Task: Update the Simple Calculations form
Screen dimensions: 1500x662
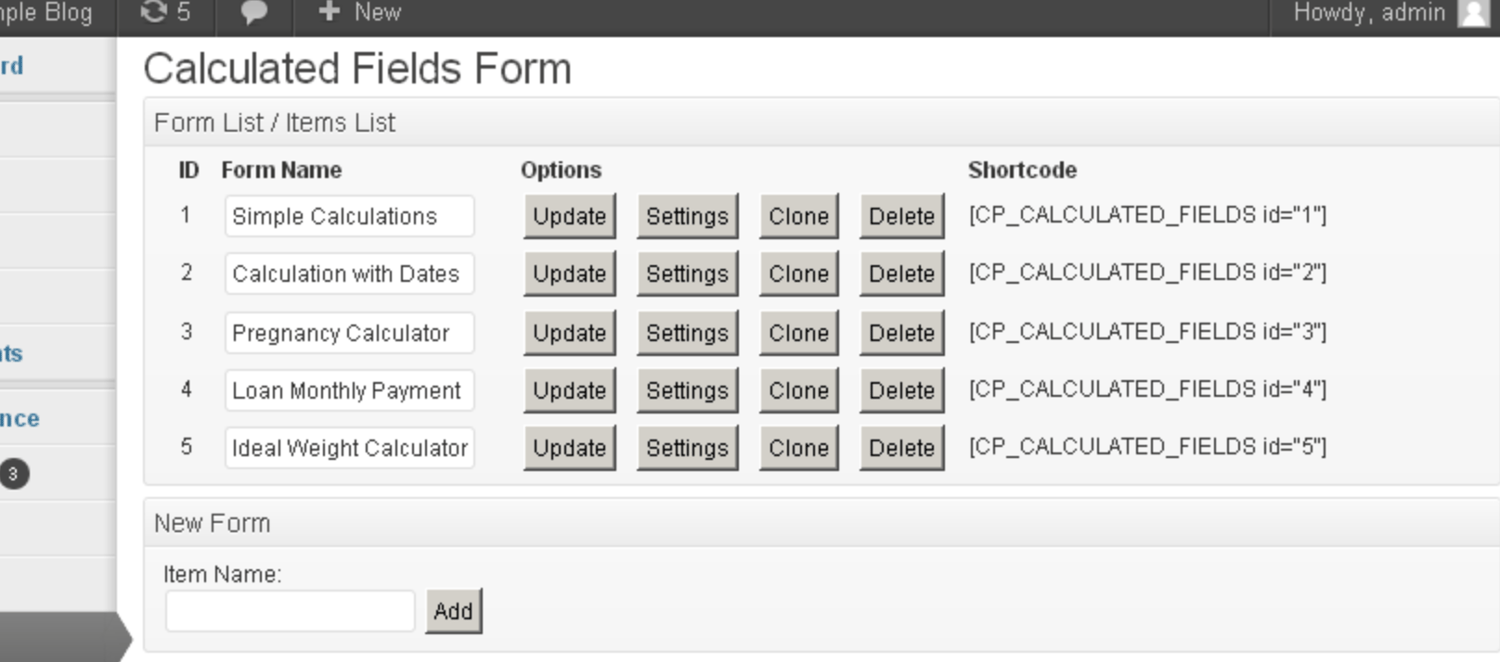Action: click(x=569, y=216)
